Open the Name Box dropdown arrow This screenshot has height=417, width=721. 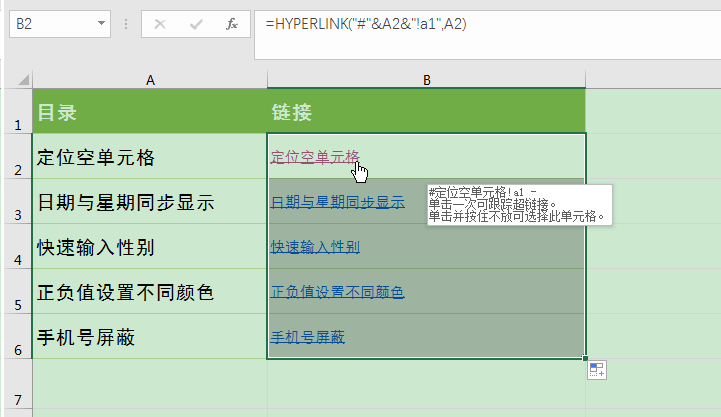point(101,23)
